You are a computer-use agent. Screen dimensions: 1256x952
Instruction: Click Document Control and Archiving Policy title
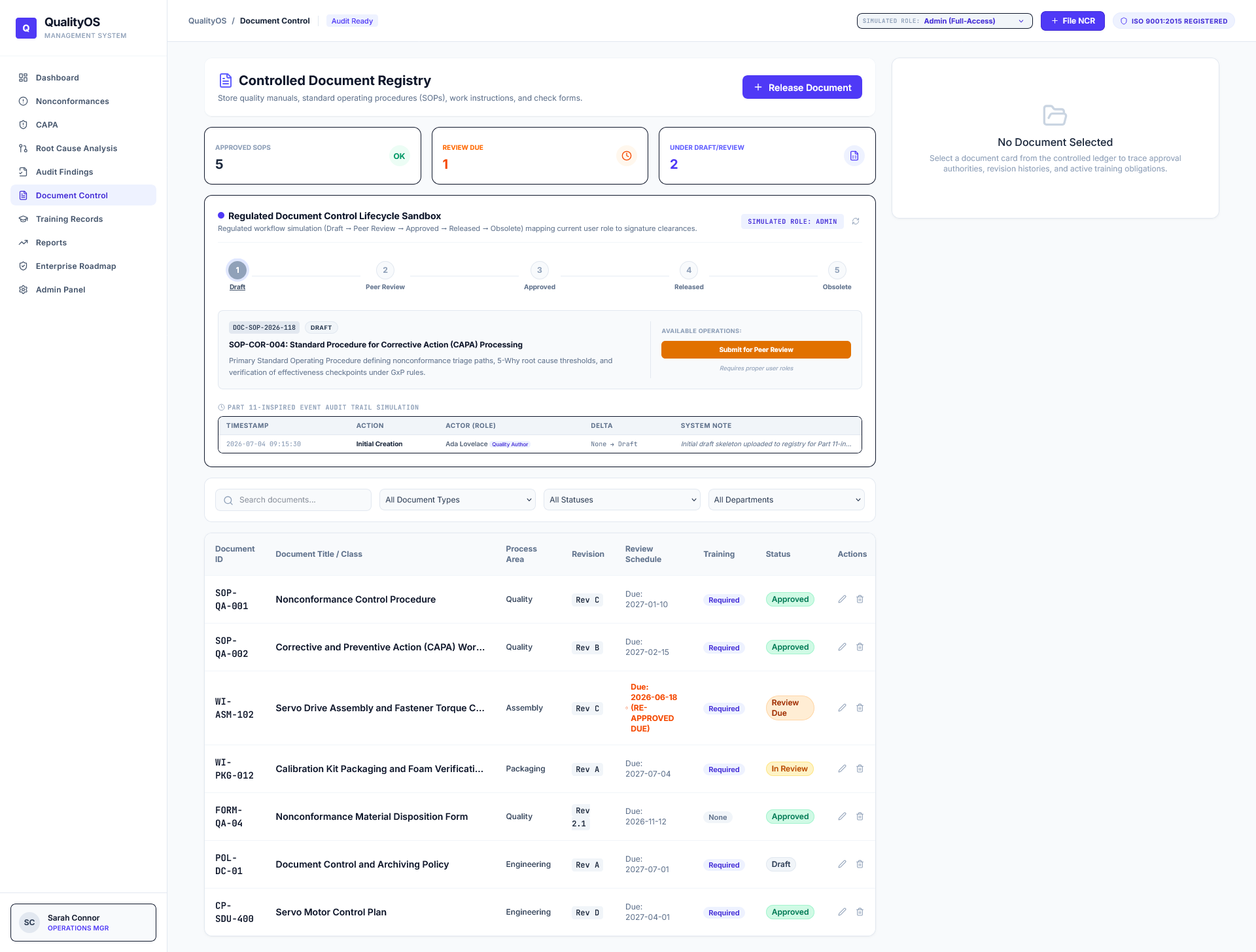(362, 864)
